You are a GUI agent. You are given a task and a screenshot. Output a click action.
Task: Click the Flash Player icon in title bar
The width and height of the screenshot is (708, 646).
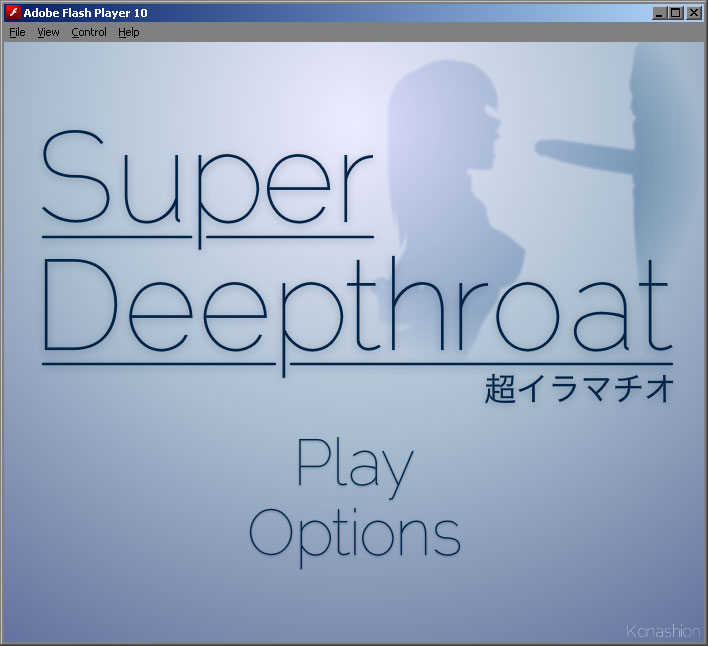tap(13, 13)
